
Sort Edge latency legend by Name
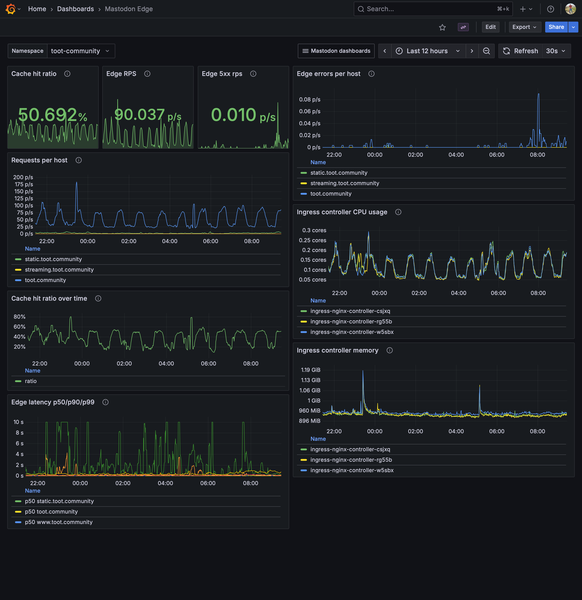[33, 491]
